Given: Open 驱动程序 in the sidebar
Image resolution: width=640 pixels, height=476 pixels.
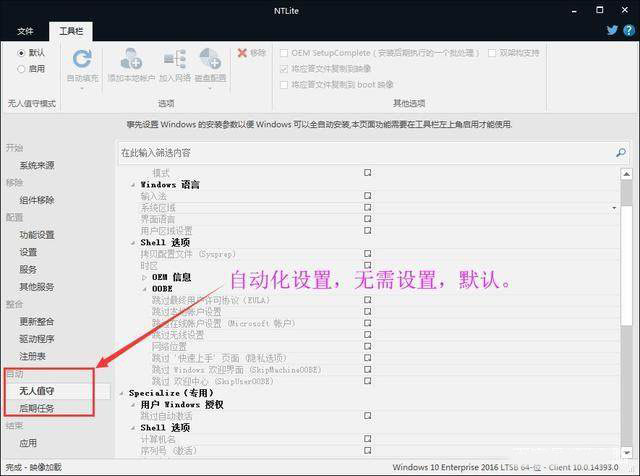Looking at the screenshot, I should tap(37, 339).
